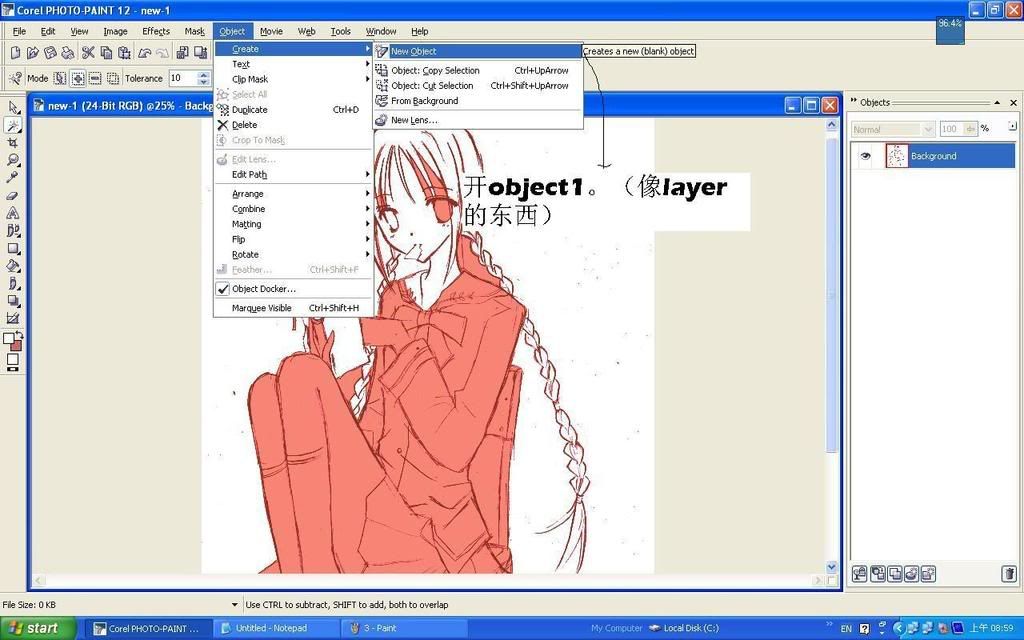Choose New Lens... menu entry

(x=478, y=120)
